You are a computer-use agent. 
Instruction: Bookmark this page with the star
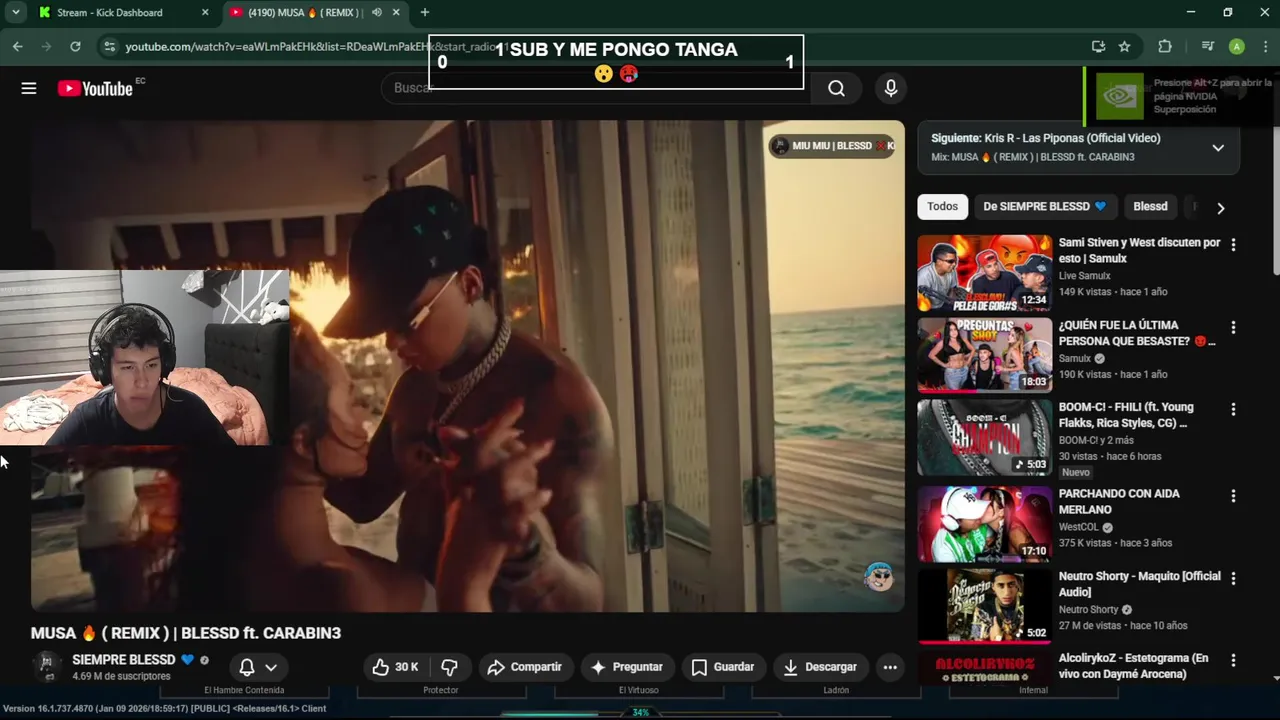(x=1124, y=46)
